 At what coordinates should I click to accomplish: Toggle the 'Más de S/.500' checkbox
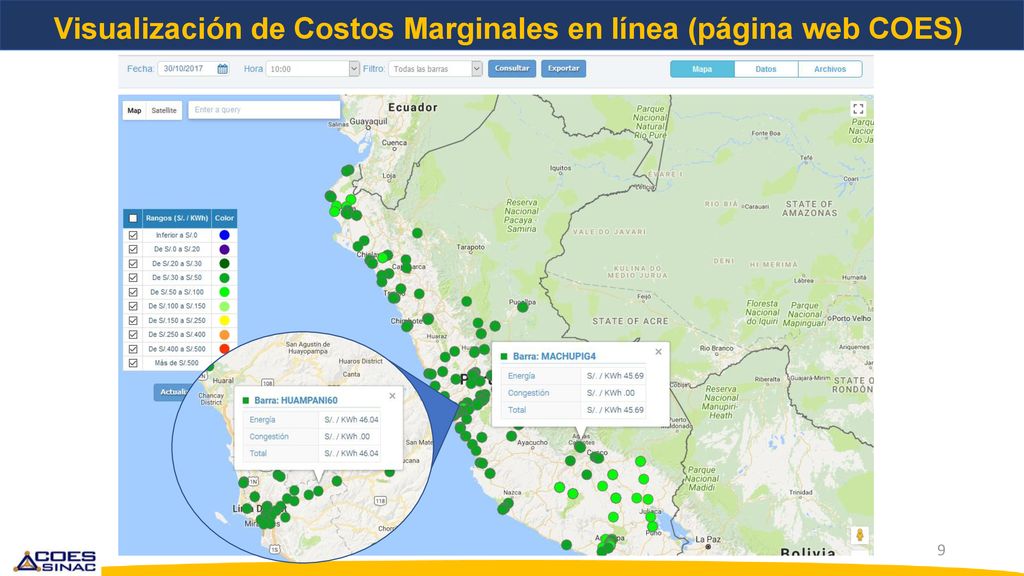coord(133,363)
